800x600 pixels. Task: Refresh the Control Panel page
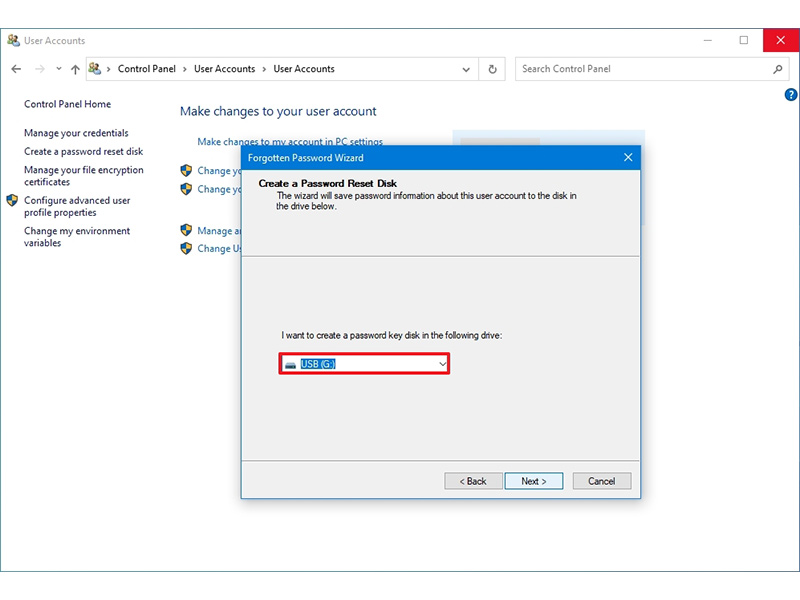coord(492,69)
